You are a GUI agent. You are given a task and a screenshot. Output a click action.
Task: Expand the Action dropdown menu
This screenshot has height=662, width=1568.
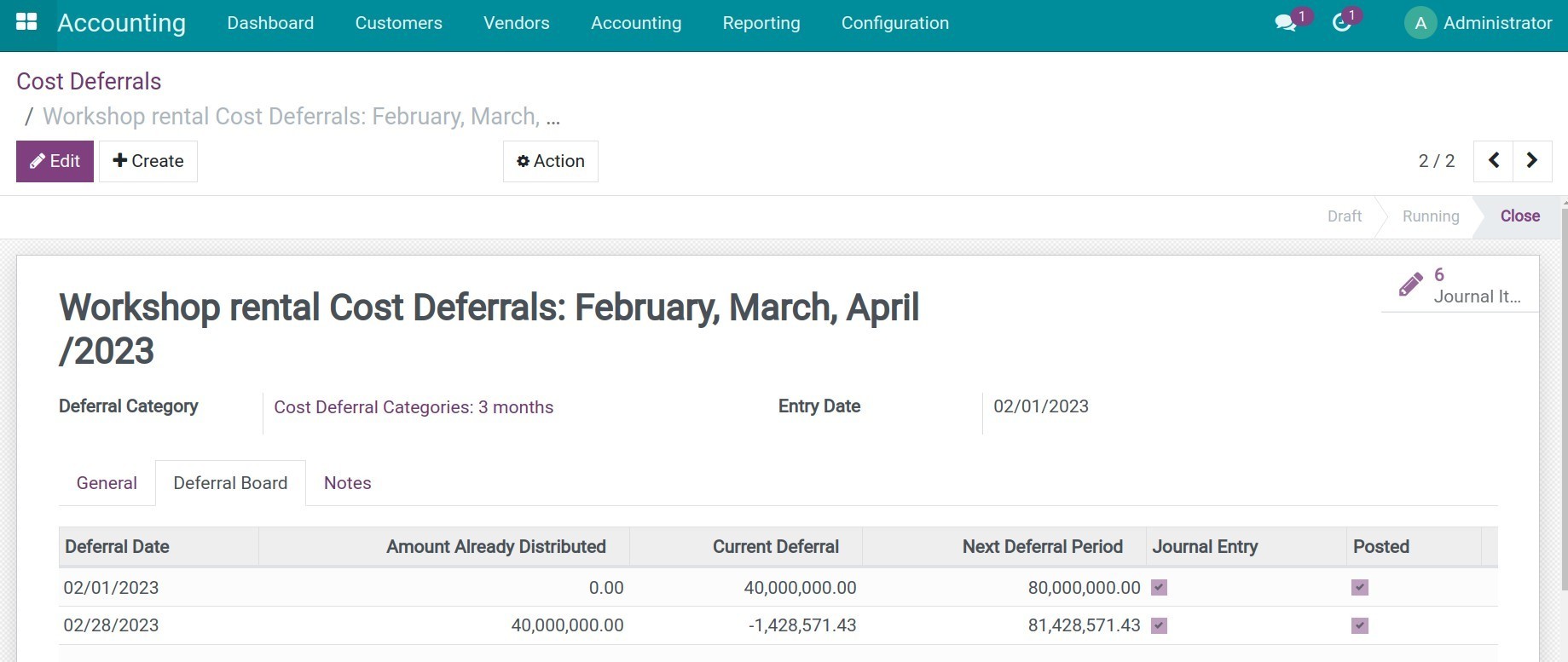551,161
